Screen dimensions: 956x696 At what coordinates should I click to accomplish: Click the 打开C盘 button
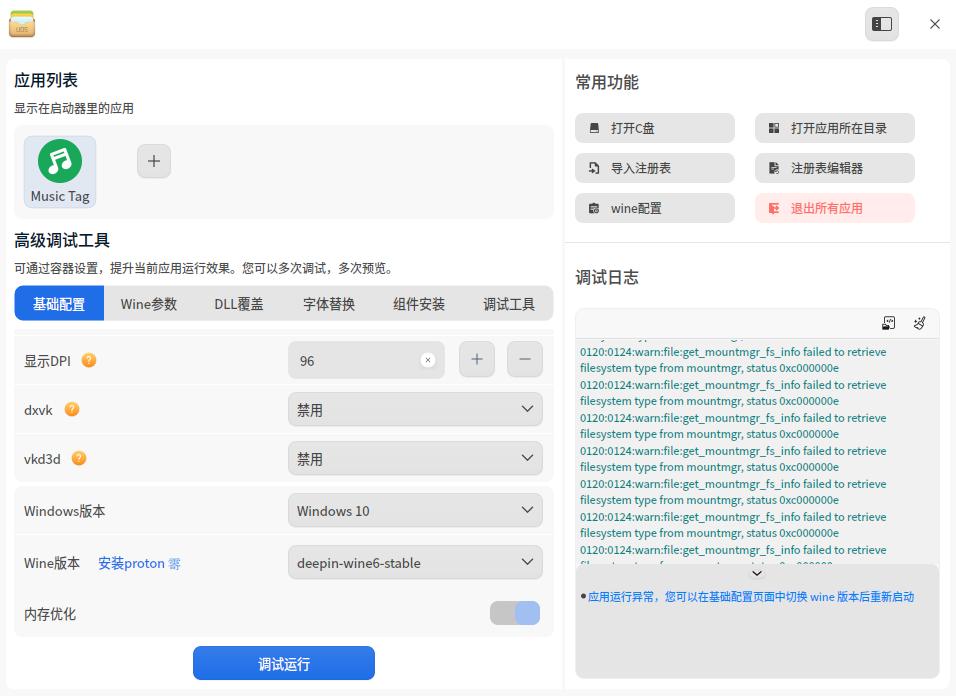point(655,128)
